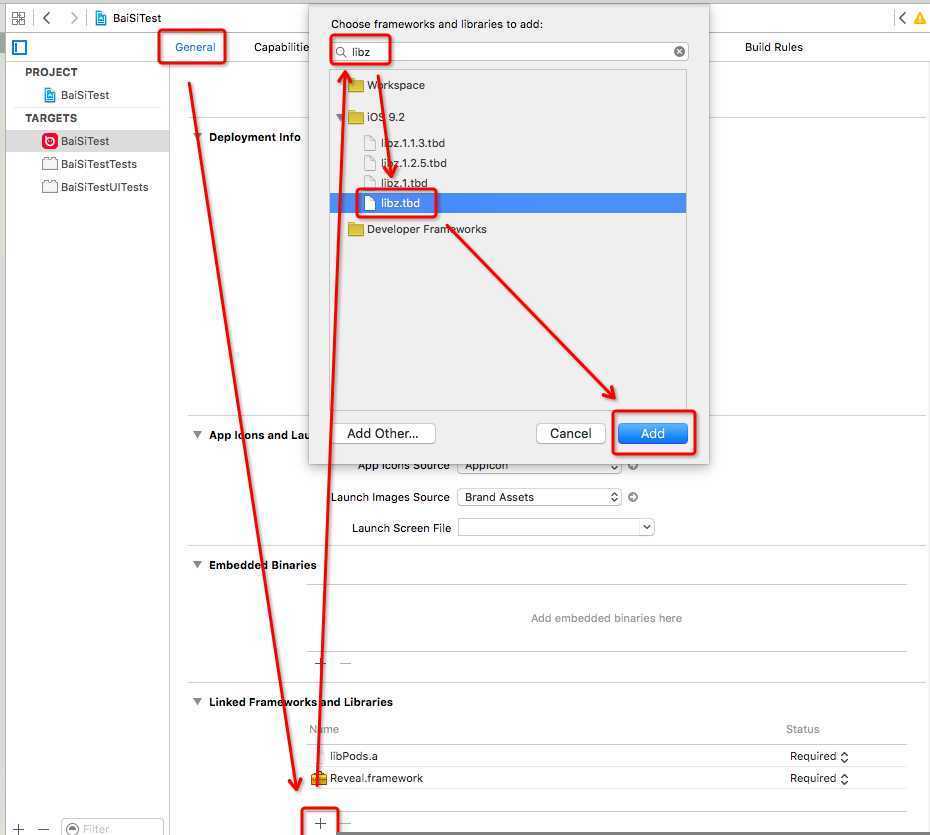Go forward with the right chevron
The image size is (930, 835).
pos(74,18)
